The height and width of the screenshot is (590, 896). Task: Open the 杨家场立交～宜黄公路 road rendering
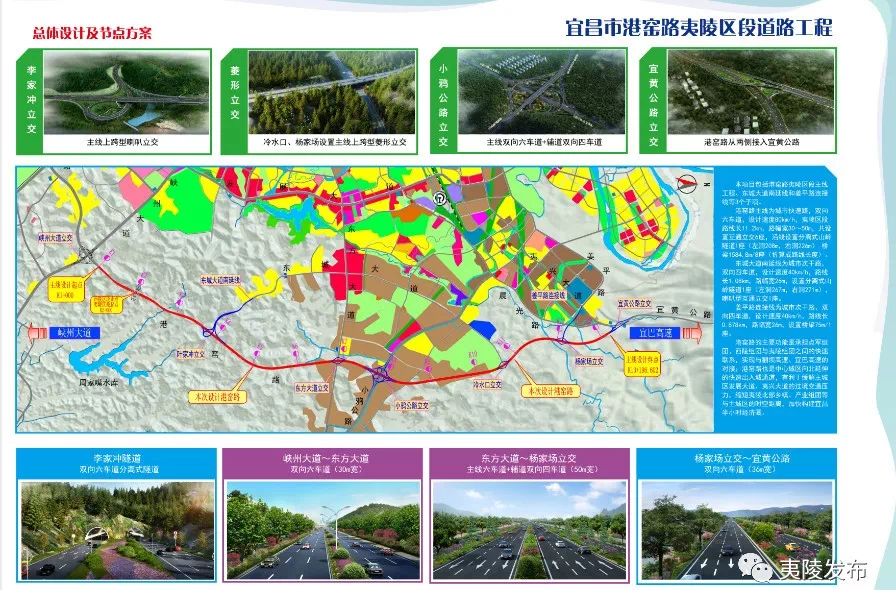736,529
